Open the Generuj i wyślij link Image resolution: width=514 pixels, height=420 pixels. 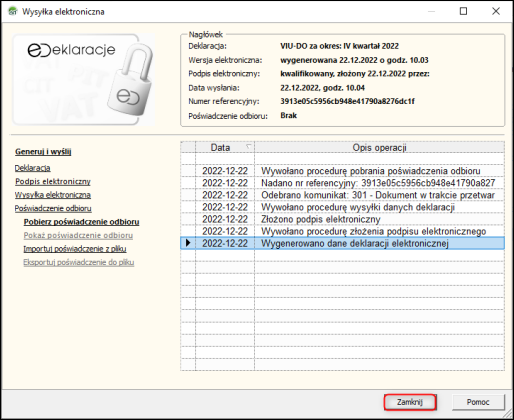tap(43, 152)
